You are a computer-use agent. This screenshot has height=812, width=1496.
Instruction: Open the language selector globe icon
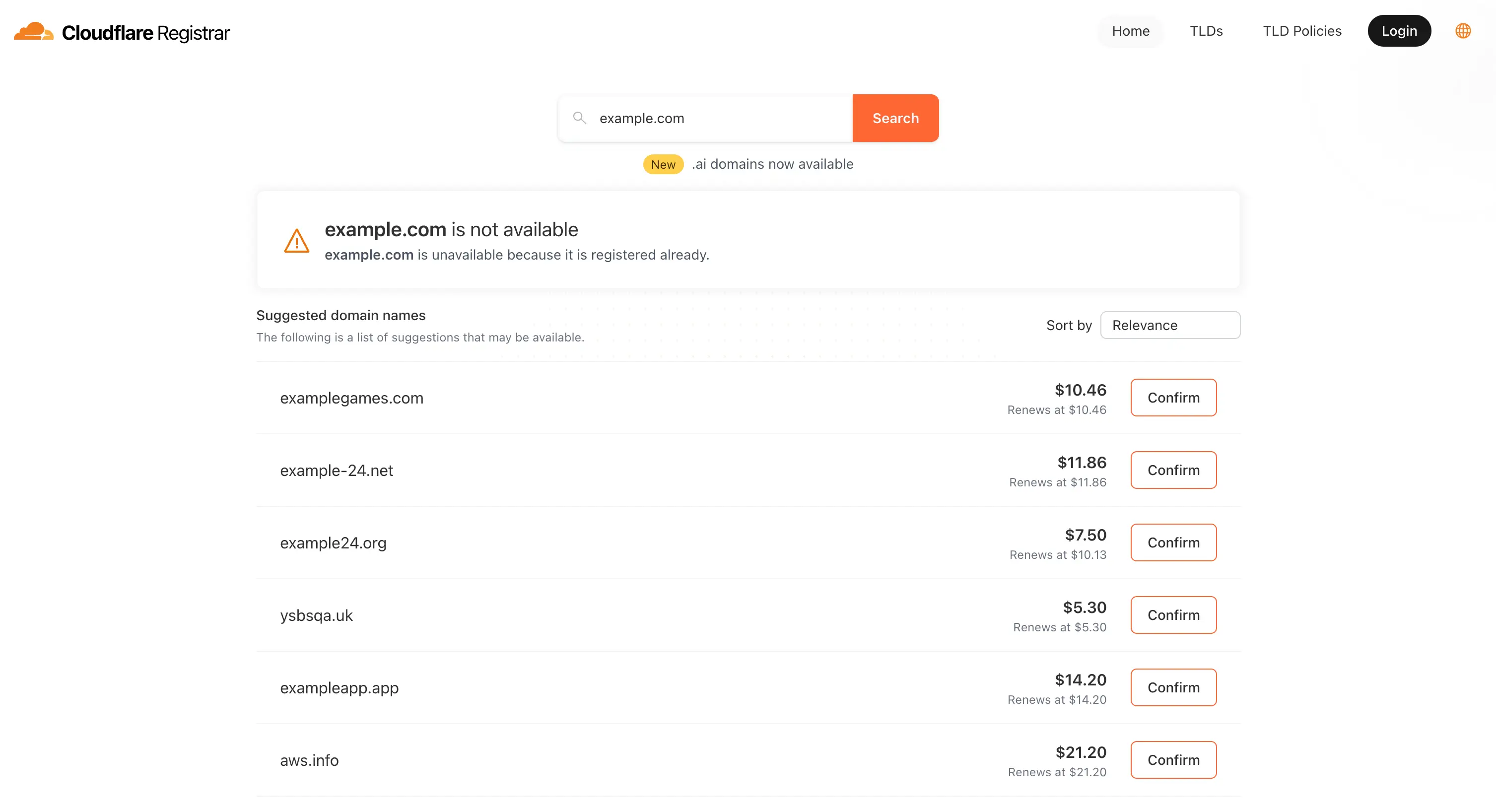tap(1463, 31)
